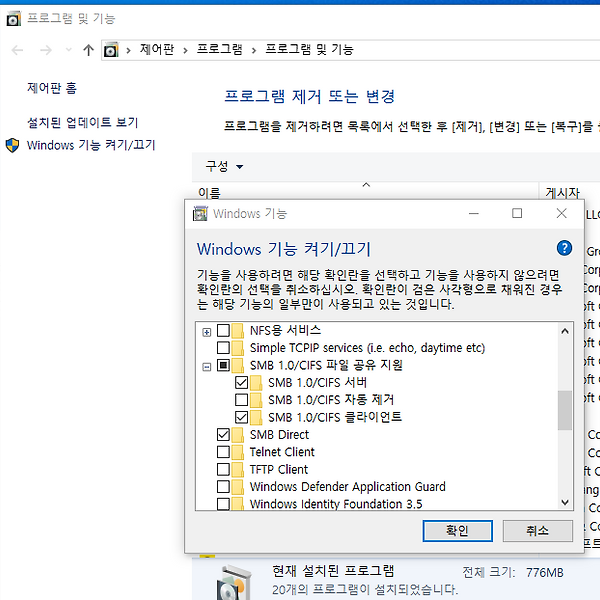Image resolution: width=600 pixels, height=600 pixels.
Task: Open the help icon in Windows 기능 dialog
Action: pos(564,248)
